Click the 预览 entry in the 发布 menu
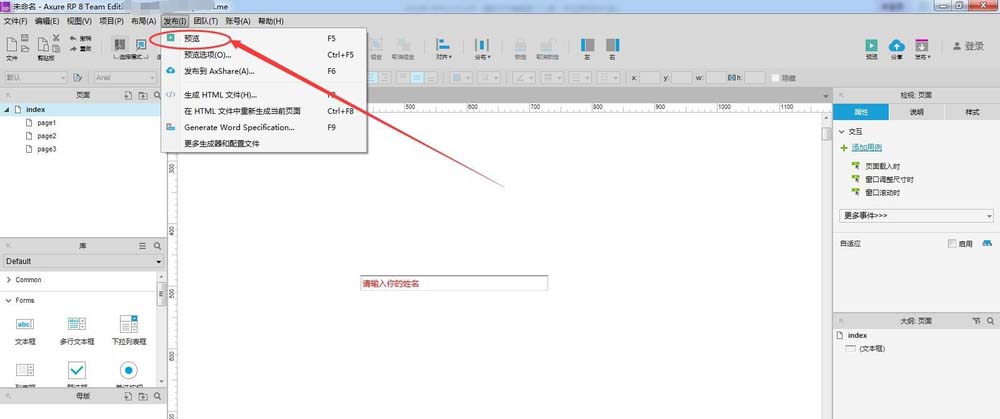 [264, 39]
